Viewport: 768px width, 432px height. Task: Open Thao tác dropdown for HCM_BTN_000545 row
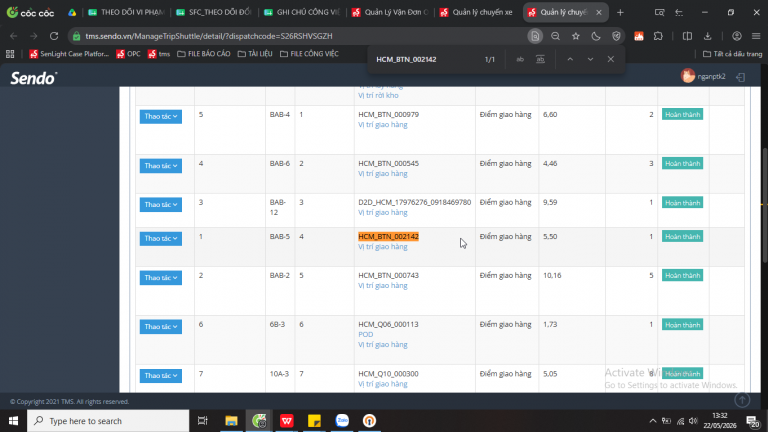161,166
